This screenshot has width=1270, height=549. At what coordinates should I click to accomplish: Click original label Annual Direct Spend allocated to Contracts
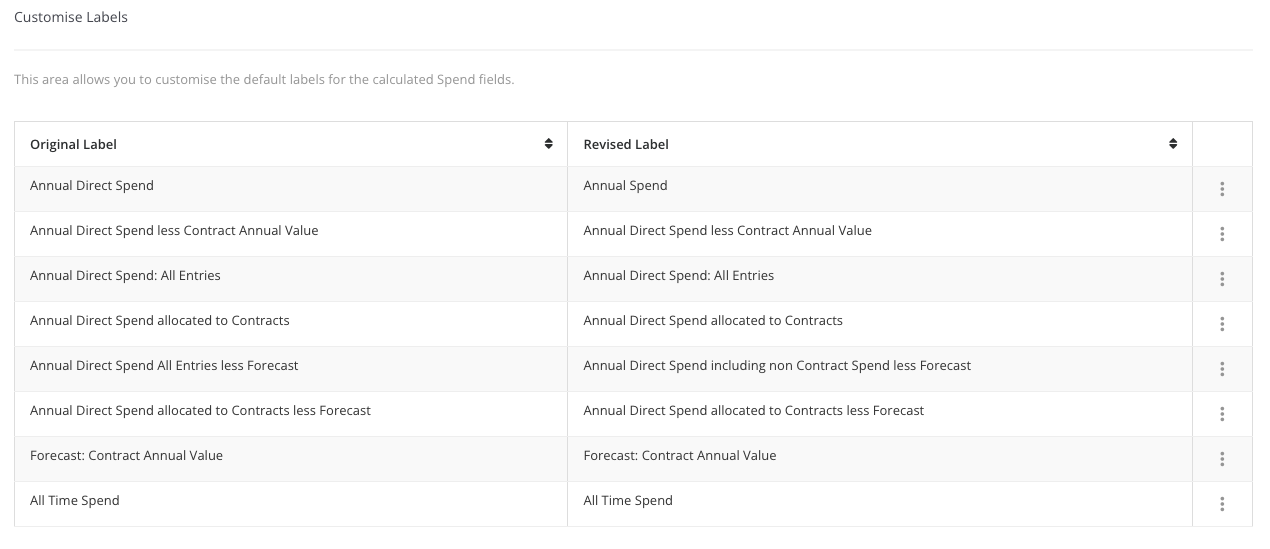tap(160, 321)
